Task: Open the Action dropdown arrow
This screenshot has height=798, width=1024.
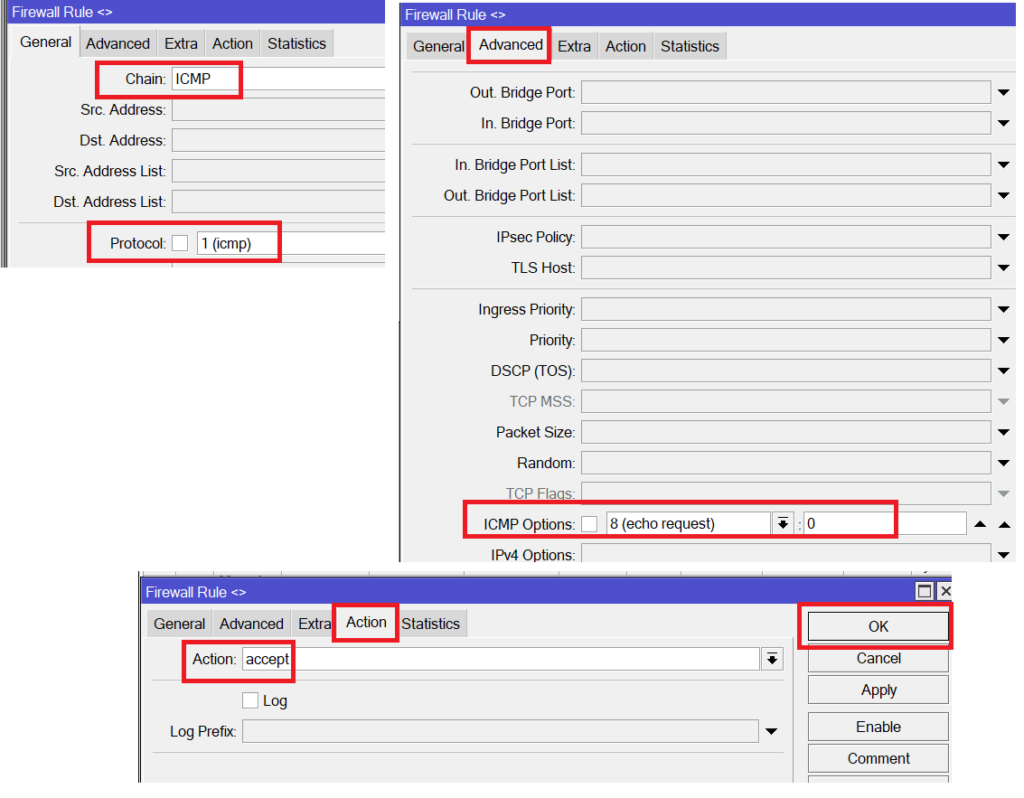Action: pyautogui.click(x=772, y=659)
